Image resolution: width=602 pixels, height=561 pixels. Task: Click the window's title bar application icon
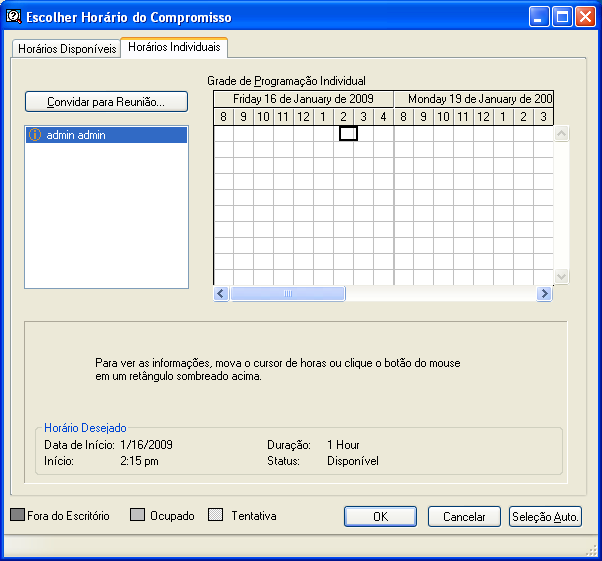click(14, 17)
